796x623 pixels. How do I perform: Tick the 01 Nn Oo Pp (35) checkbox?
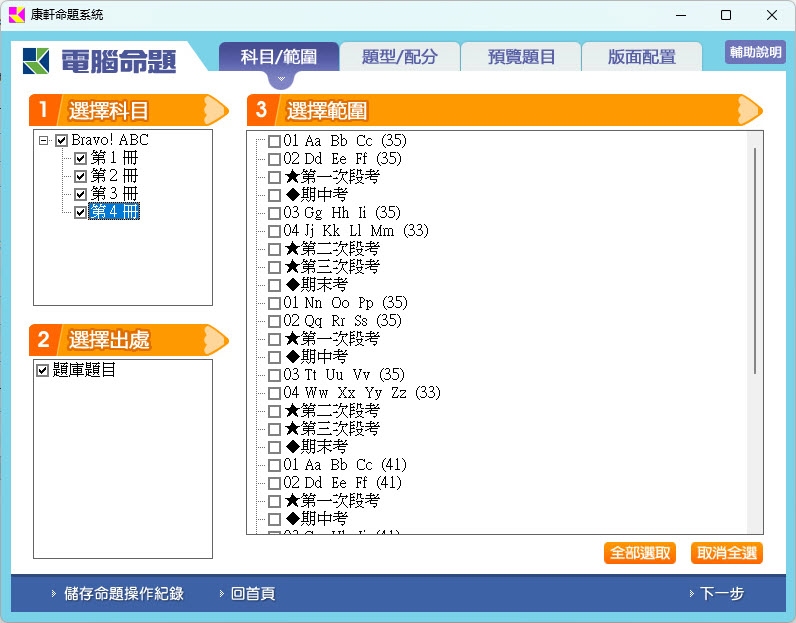[x=274, y=303]
